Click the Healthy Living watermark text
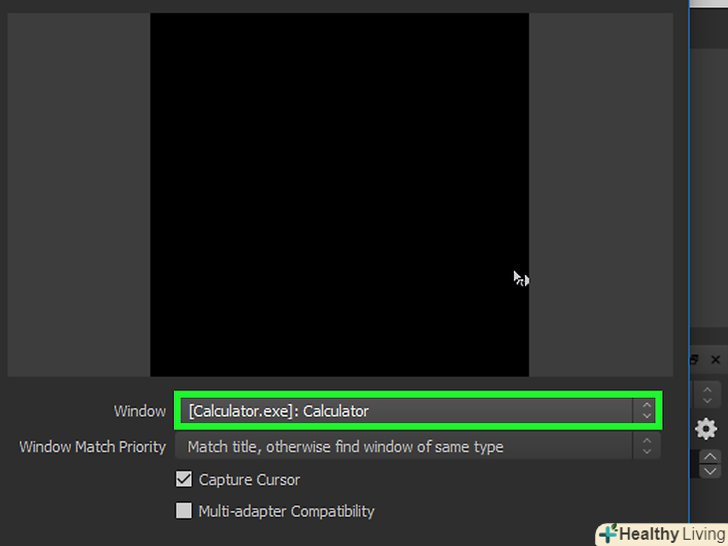728x546 pixels. pos(673,534)
